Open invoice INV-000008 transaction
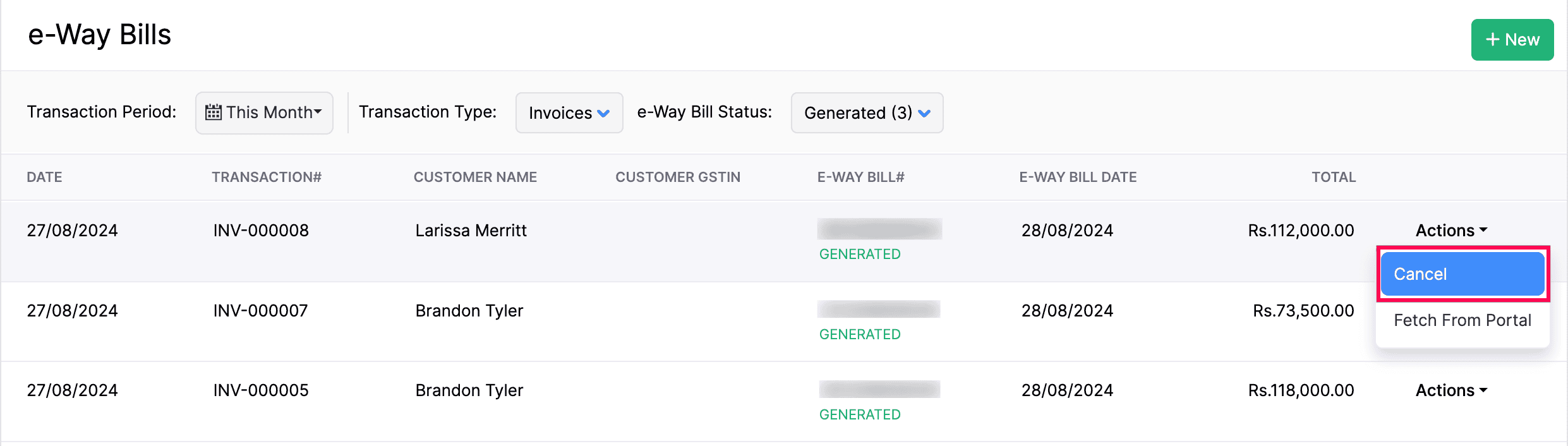Viewport: 1568px width, 446px height. click(261, 231)
